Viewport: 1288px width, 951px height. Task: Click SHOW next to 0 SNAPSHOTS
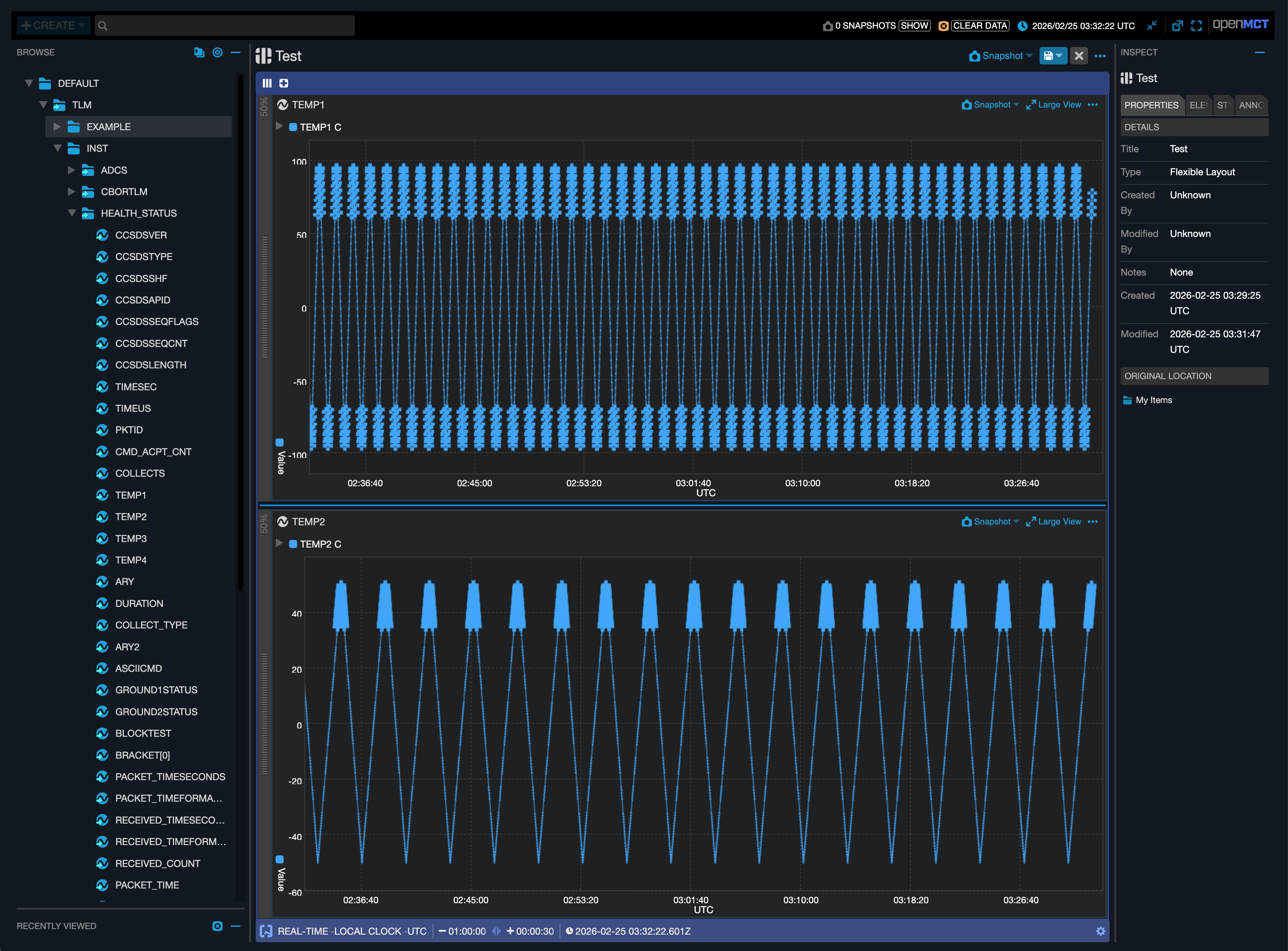(914, 25)
